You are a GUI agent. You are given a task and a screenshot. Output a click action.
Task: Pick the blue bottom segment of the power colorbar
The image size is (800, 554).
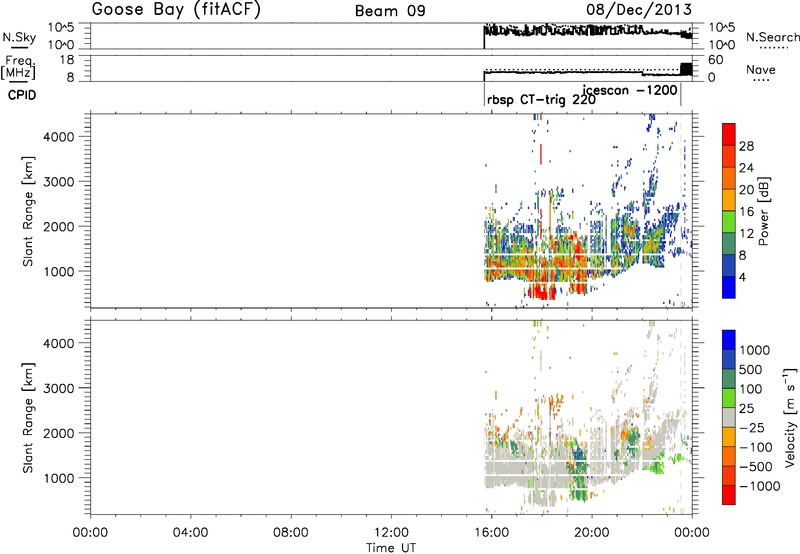click(x=729, y=287)
